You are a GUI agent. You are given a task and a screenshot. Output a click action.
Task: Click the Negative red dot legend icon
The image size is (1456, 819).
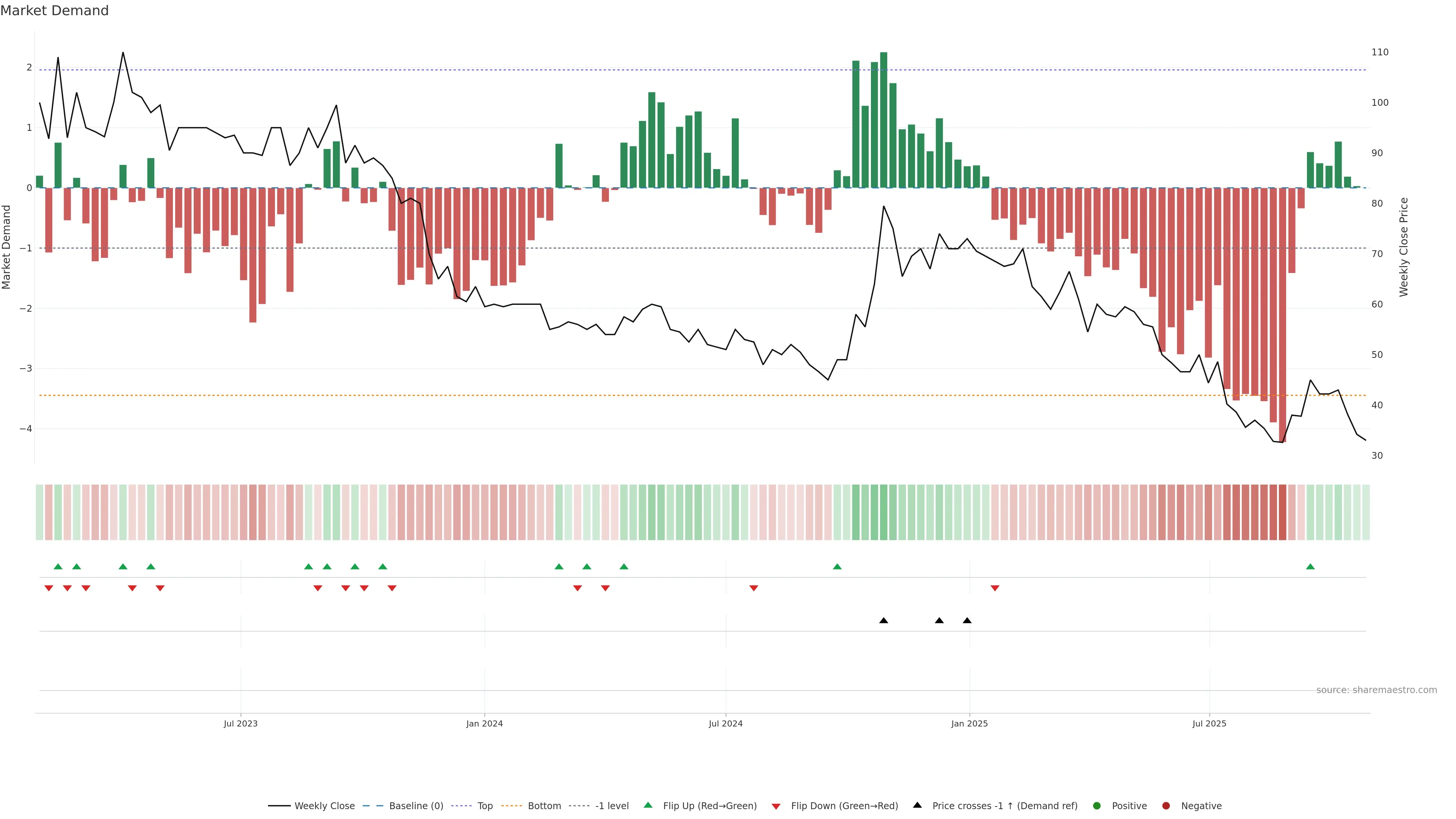point(1166,806)
